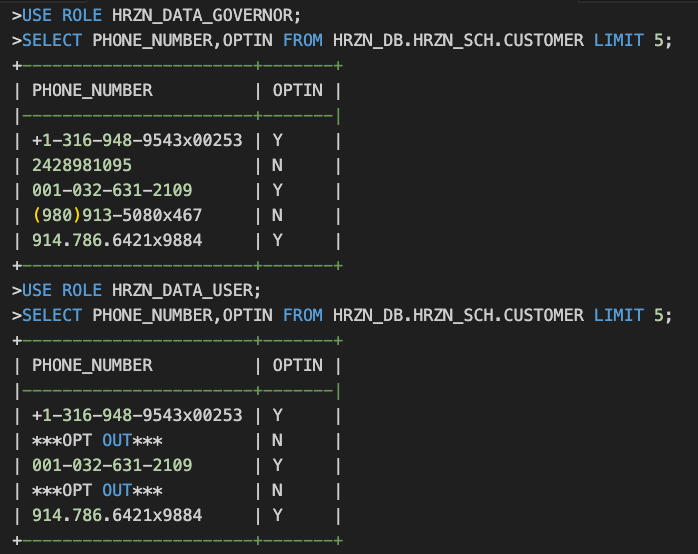Viewport: 698px width, 554px height.
Task: Click the HRZN_DATA_GOVERNOR role name
Action: click(x=212, y=15)
